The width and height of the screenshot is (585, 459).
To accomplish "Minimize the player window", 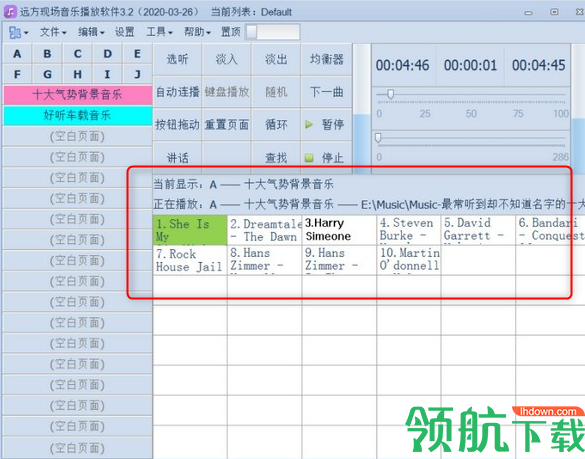I will (529, 12).
